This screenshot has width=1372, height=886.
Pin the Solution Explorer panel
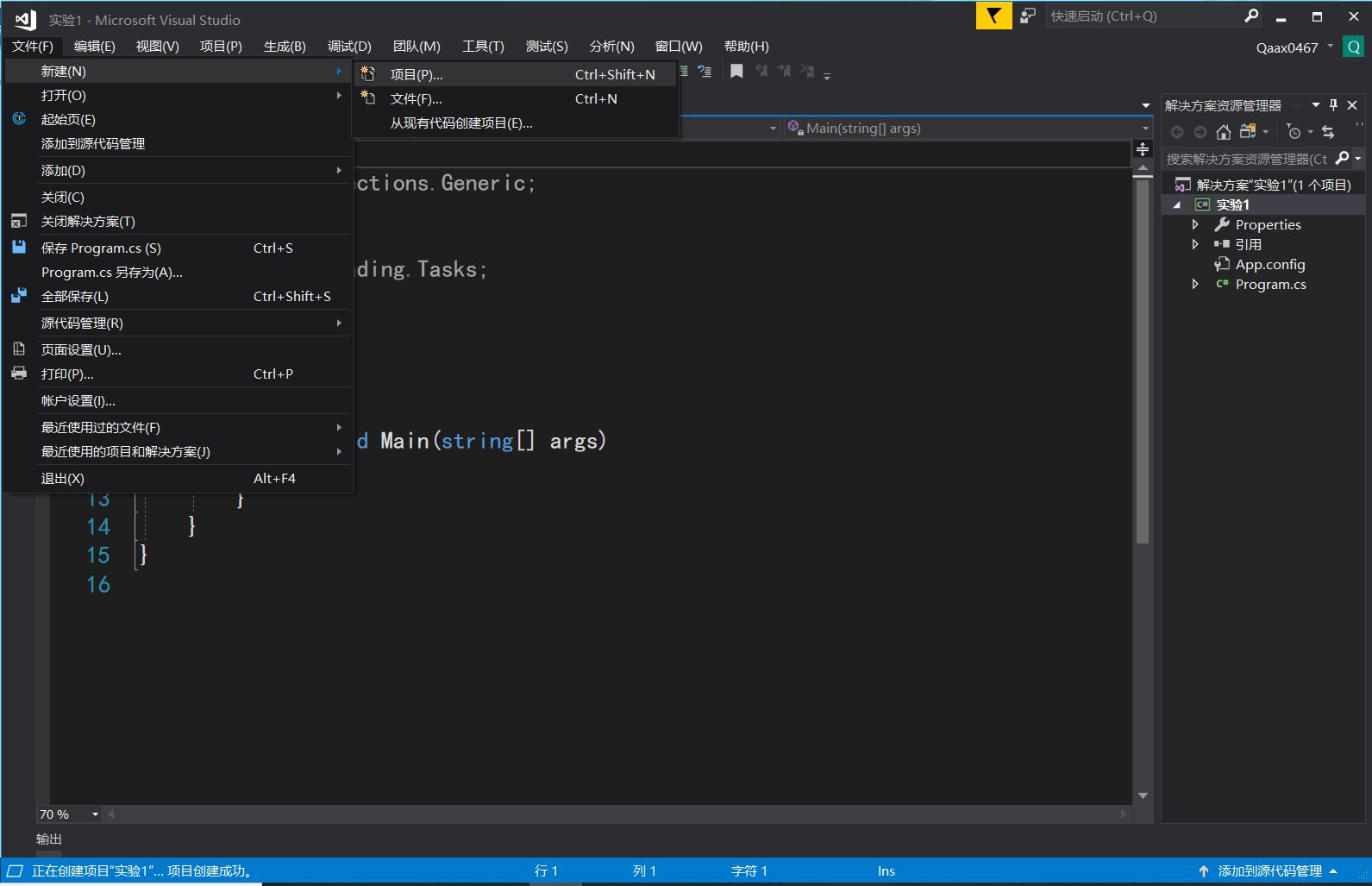pos(1333,105)
